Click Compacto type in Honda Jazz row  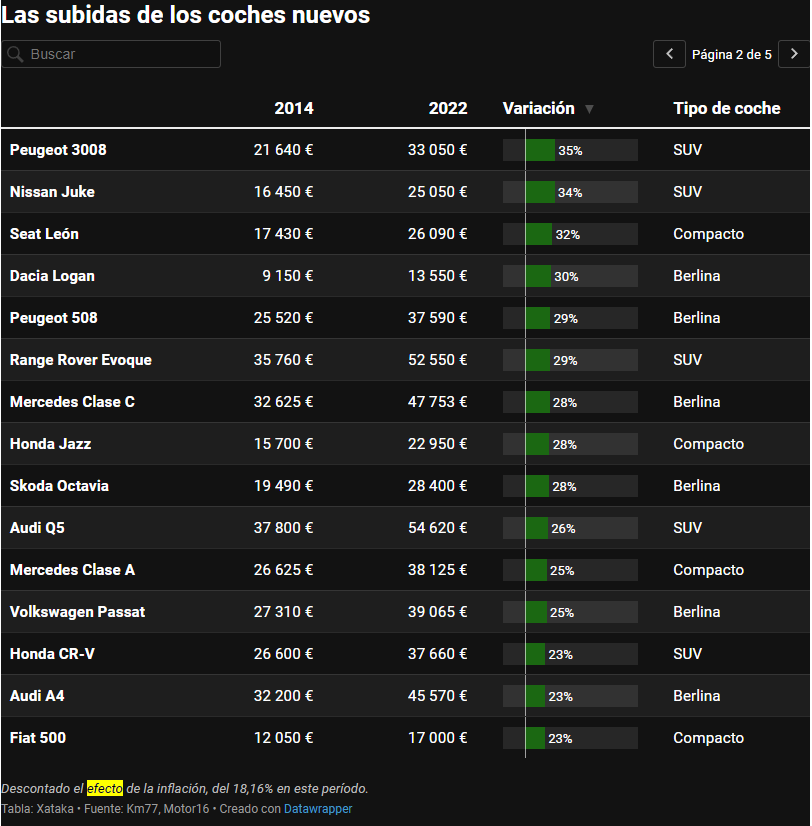coord(708,444)
